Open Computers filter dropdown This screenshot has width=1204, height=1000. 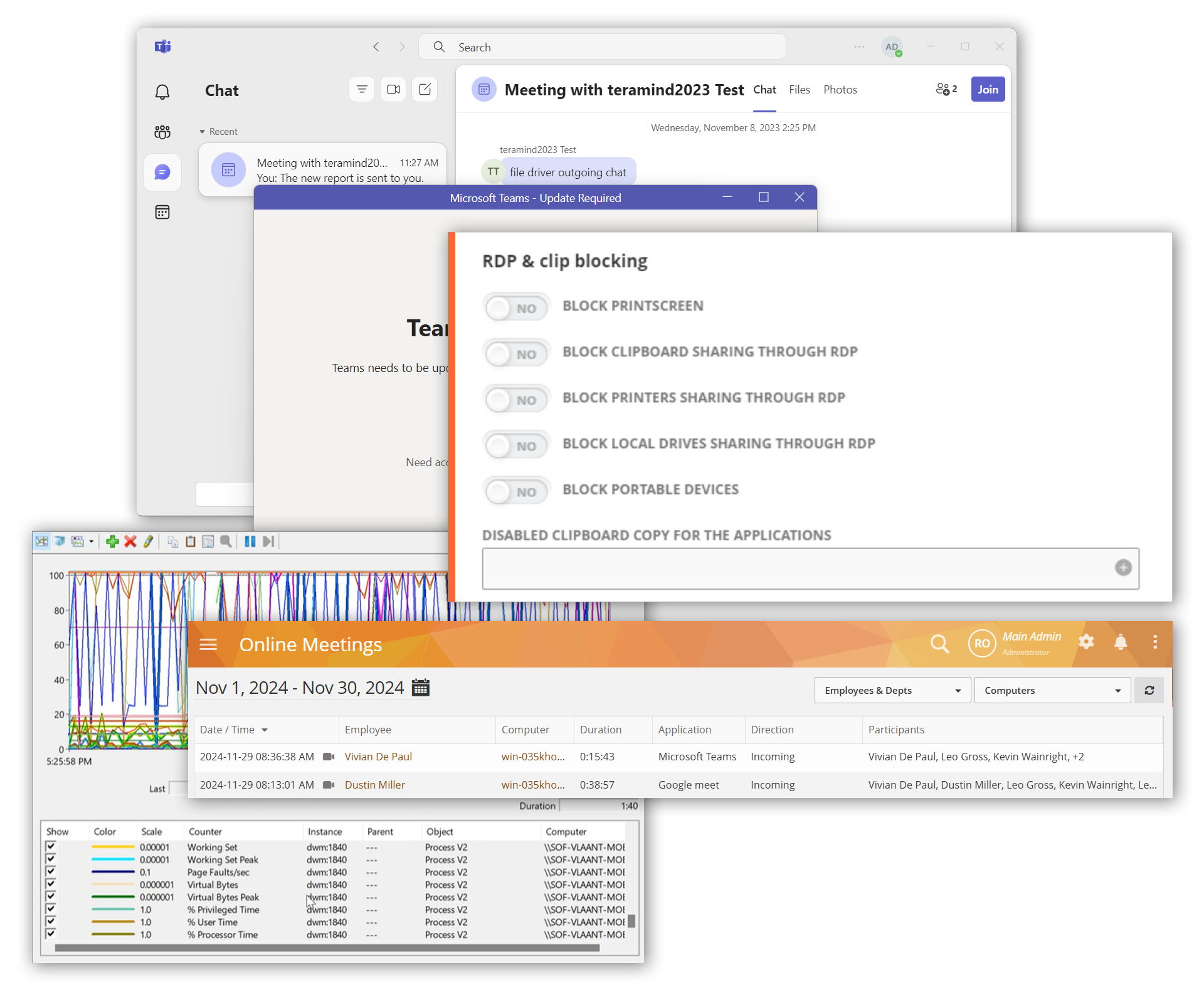1053,690
